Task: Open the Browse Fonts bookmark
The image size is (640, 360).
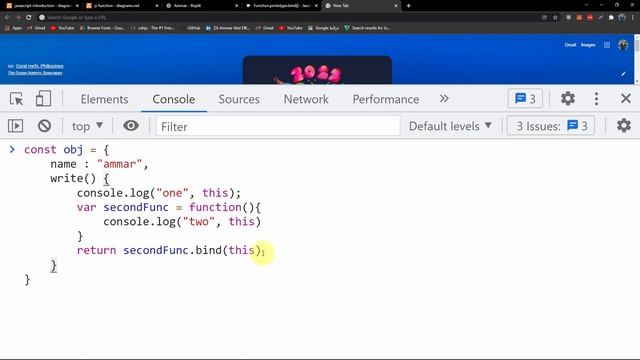Action: (x=102, y=28)
